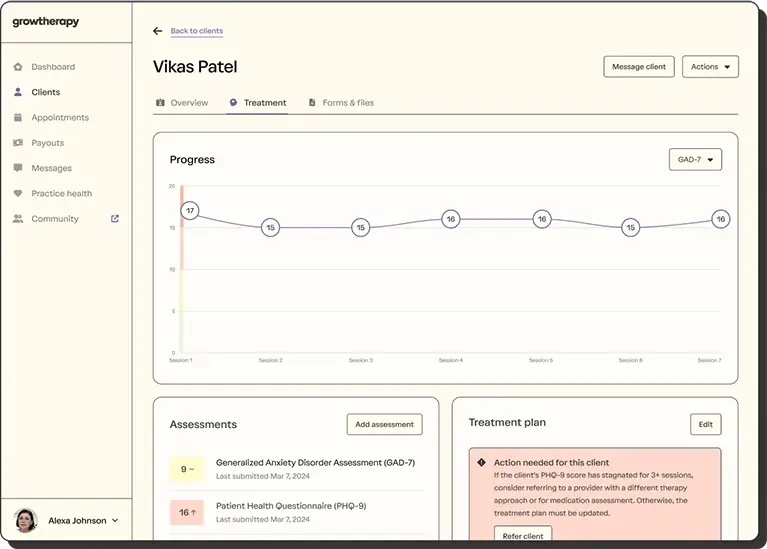Click the Messages chat bubble icon
This screenshot has height=549, width=767.
pyautogui.click(x=18, y=168)
